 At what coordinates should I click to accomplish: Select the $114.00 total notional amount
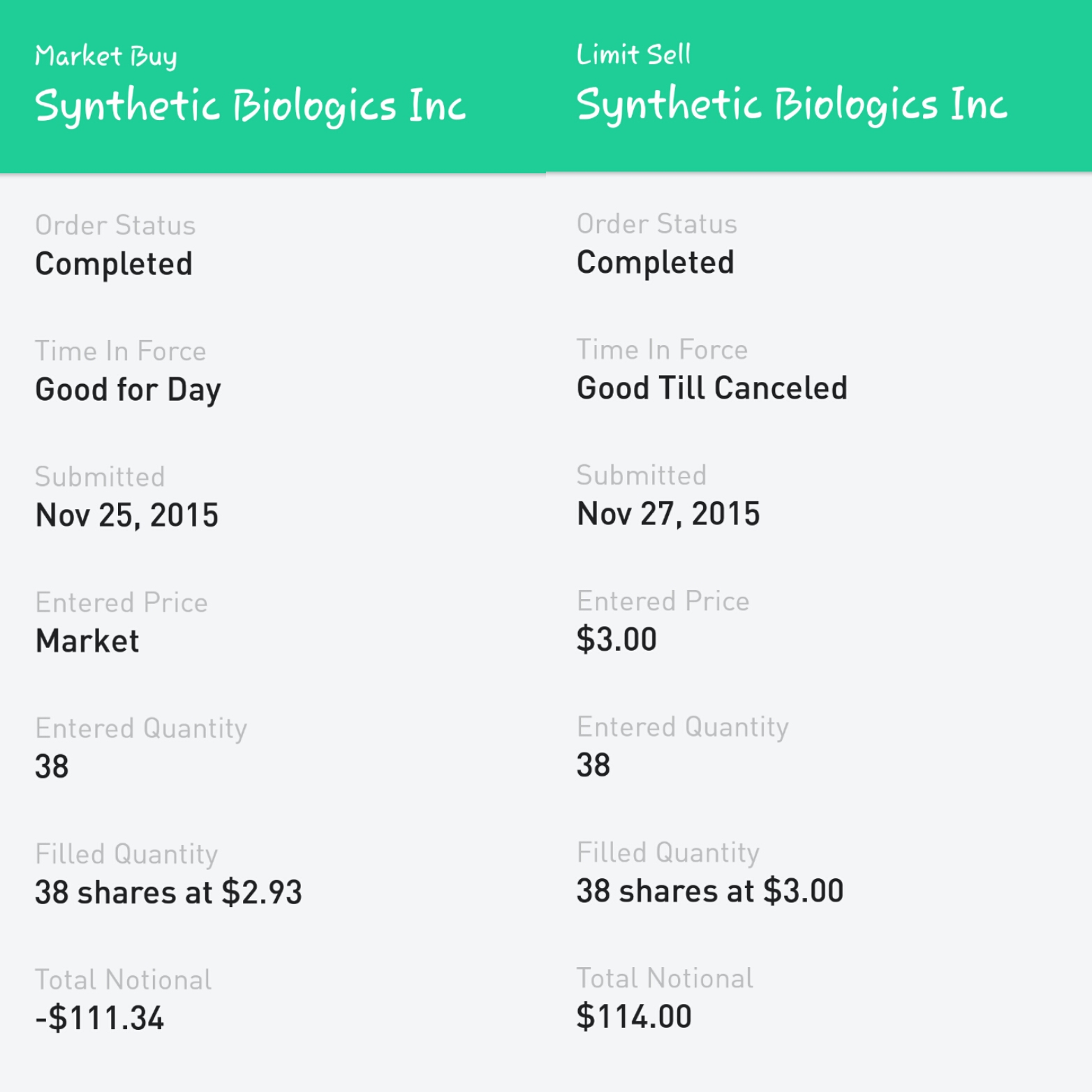pos(633,1017)
